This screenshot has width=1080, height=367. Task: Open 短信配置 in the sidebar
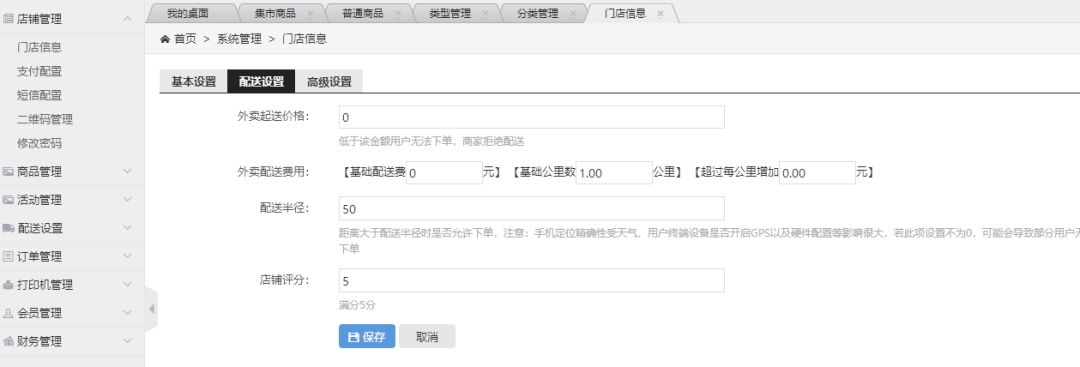point(39,96)
